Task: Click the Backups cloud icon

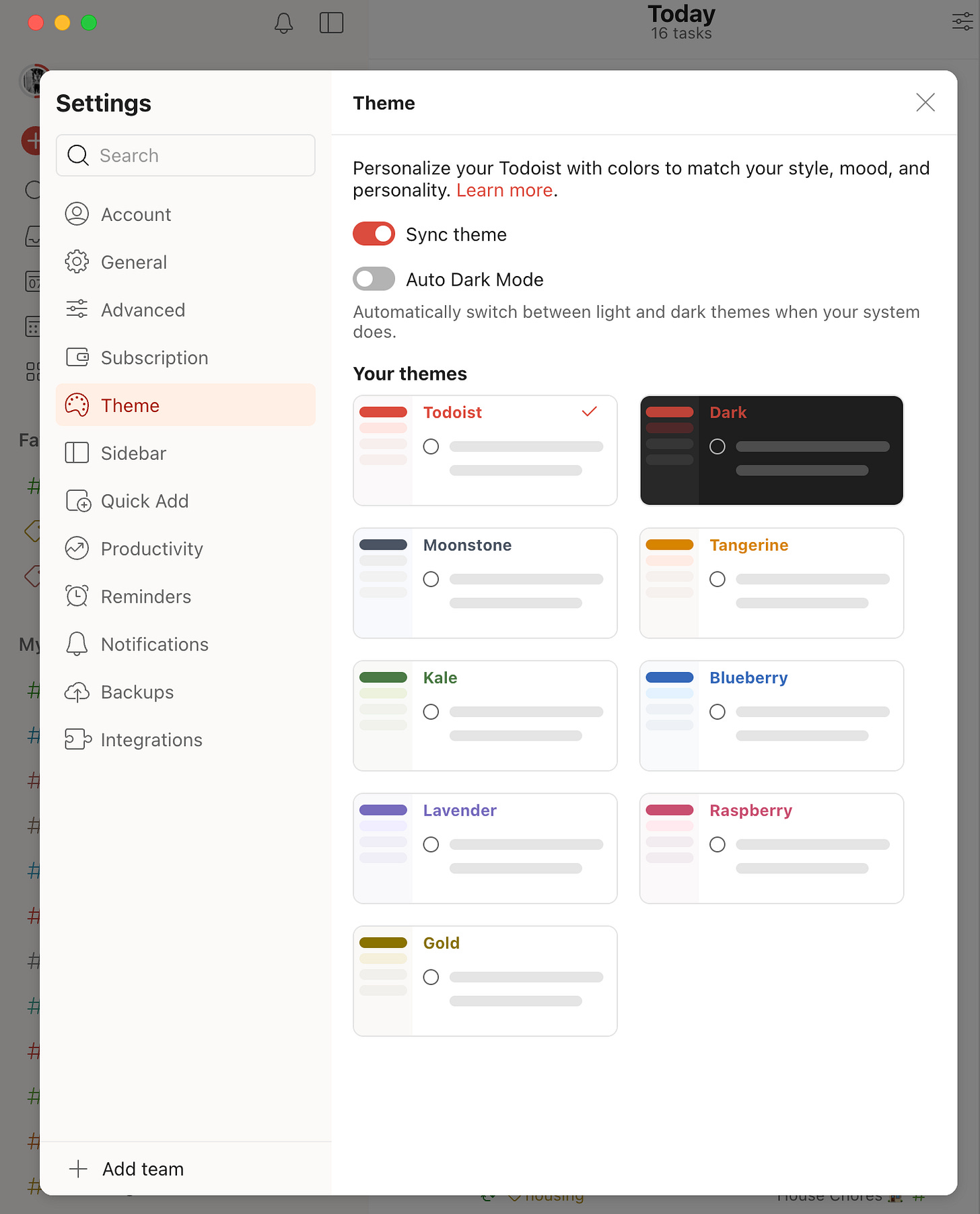Action: 77,692
